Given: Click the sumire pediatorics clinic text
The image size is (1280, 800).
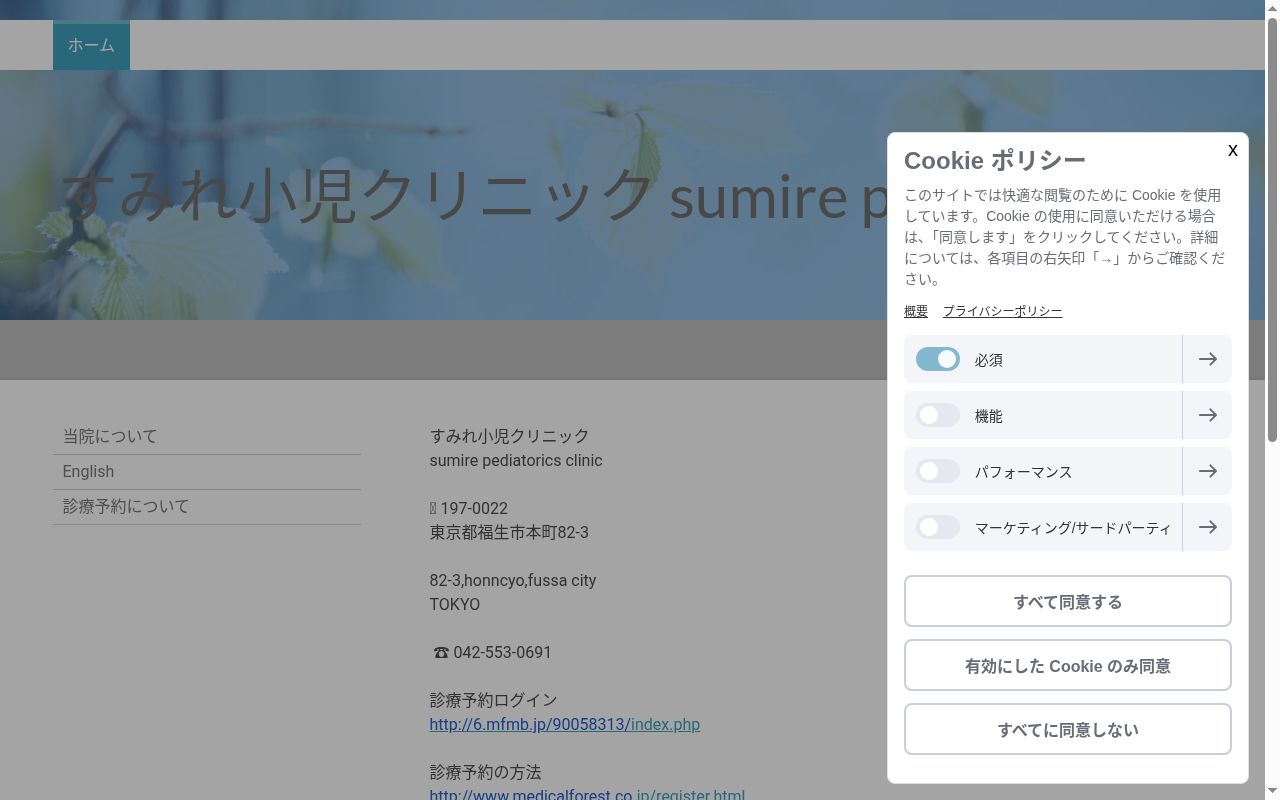Looking at the screenshot, I should tap(516, 460).
